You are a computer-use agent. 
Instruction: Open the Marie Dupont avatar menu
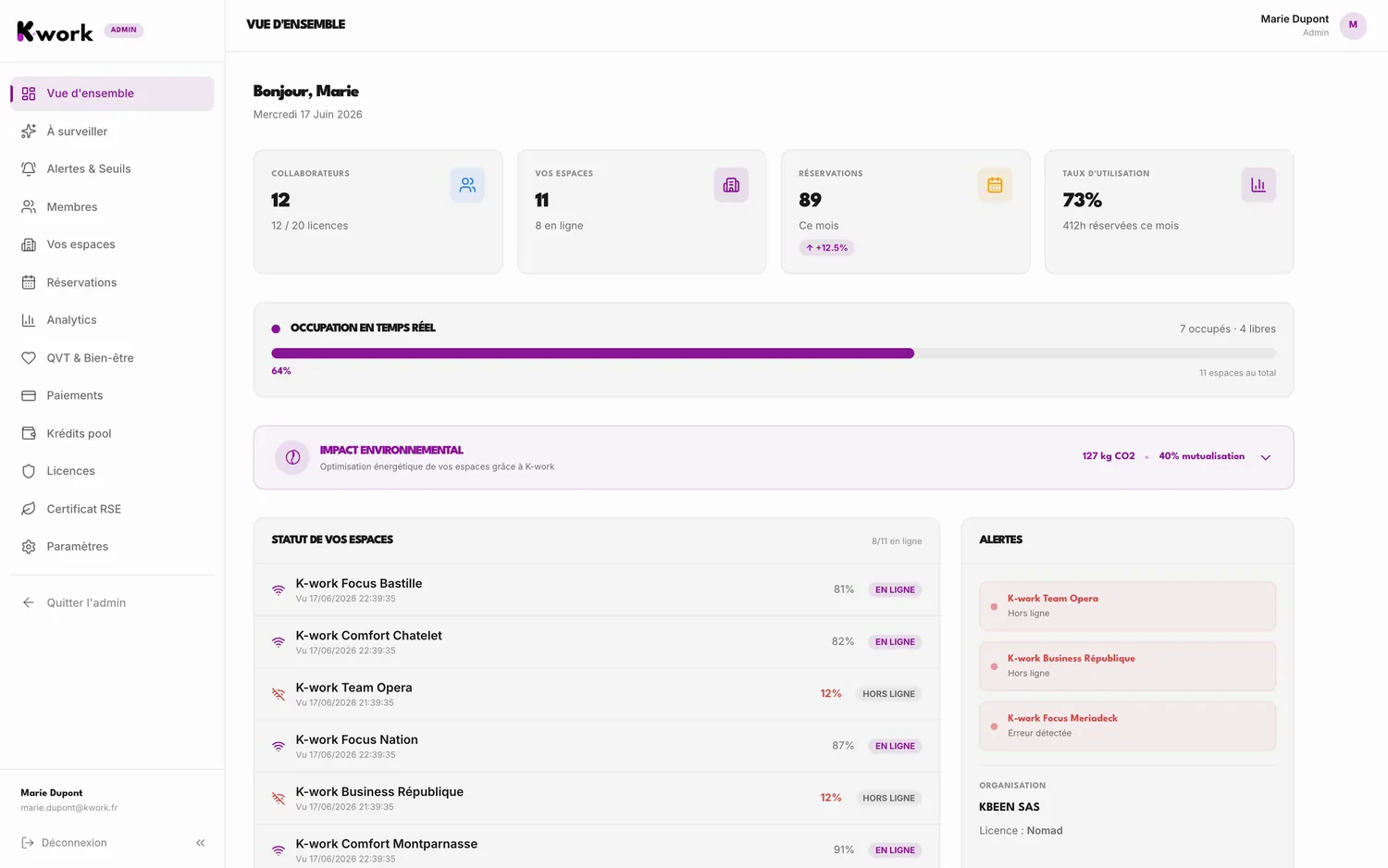tap(1353, 25)
